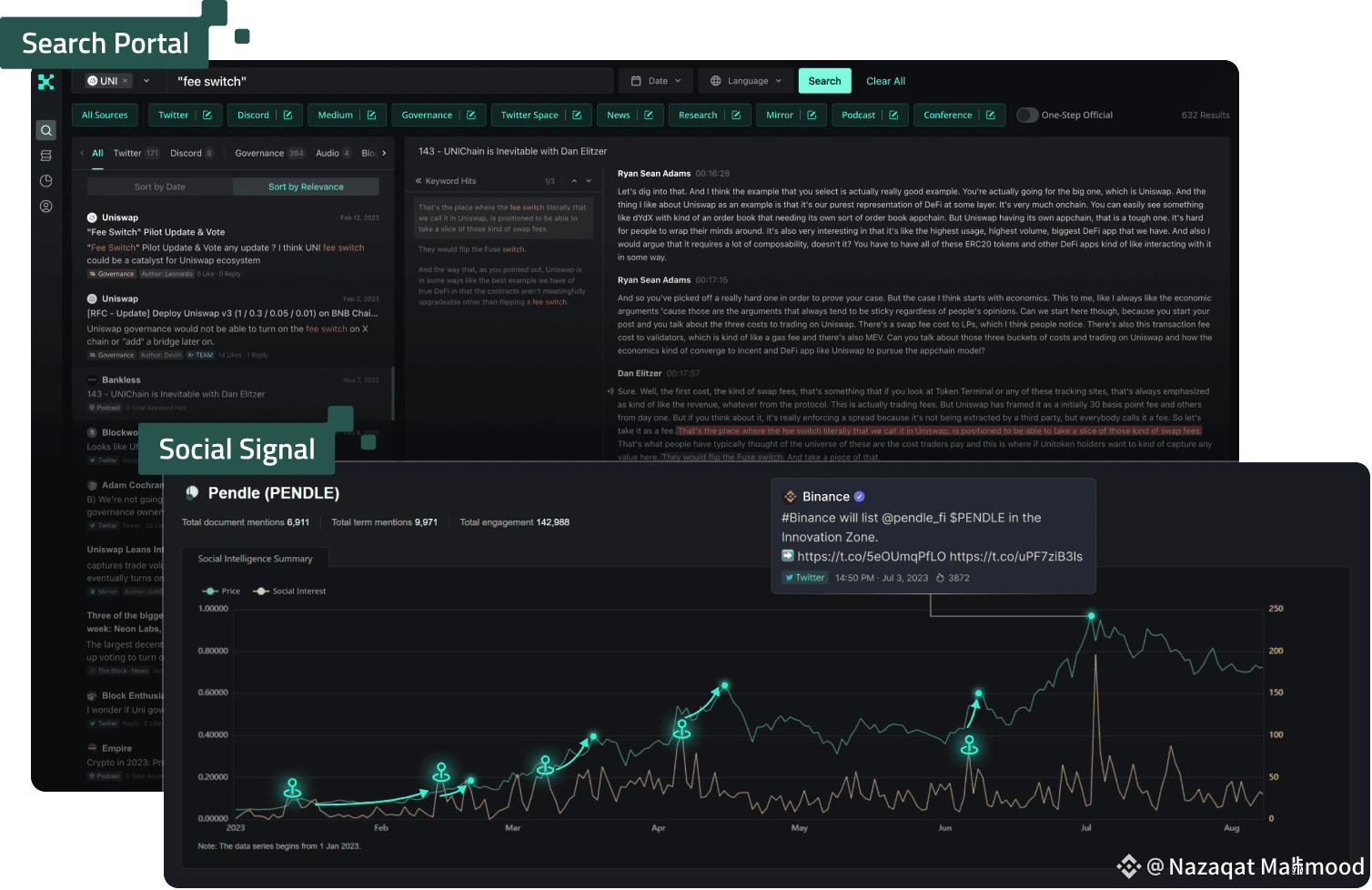Edit the Research source filter
The width and height of the screenshot is (1372, 890).
736,116
